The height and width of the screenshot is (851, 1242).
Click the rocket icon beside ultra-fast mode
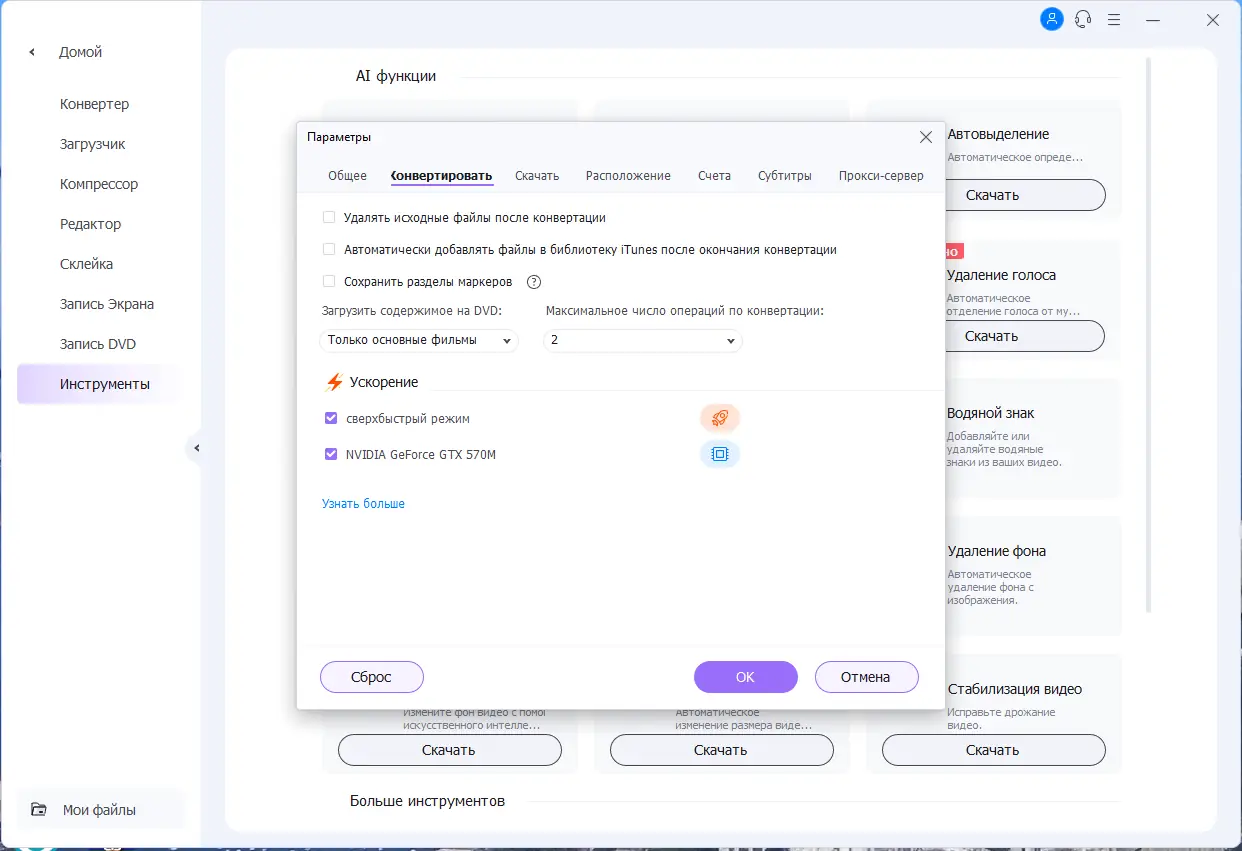[720, 417]
